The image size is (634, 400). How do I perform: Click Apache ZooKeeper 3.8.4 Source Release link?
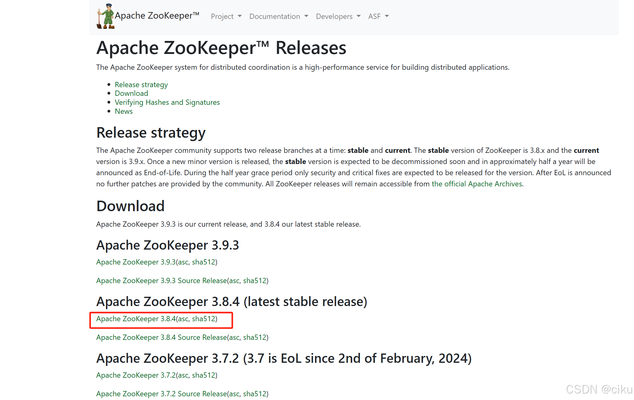tap(160, 338)
